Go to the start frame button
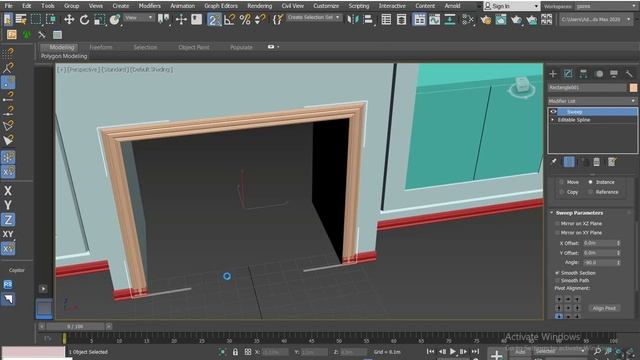This screenshot has width=640, height=360. point(430,351)
